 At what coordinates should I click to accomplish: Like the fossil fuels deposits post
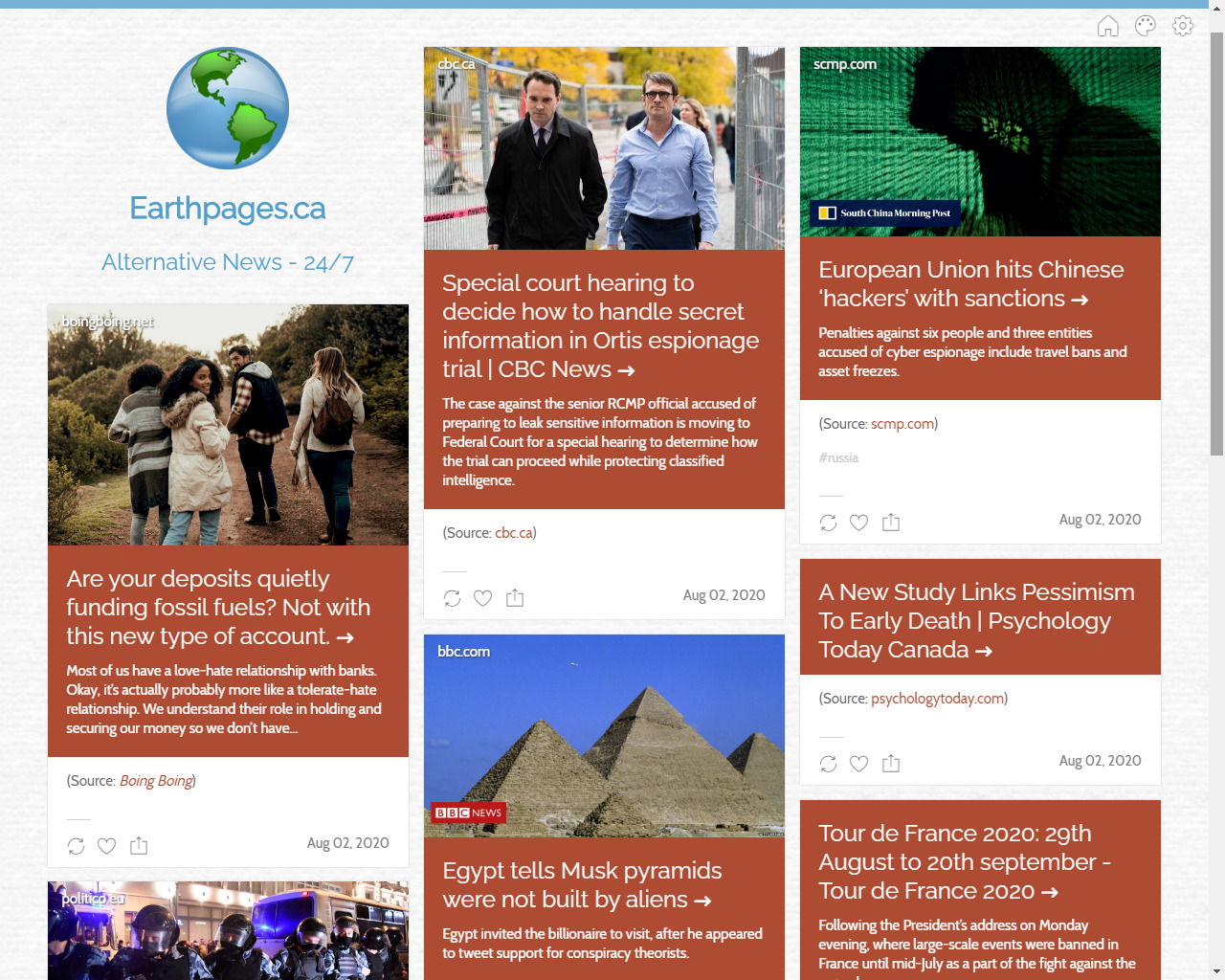point(107,846)
